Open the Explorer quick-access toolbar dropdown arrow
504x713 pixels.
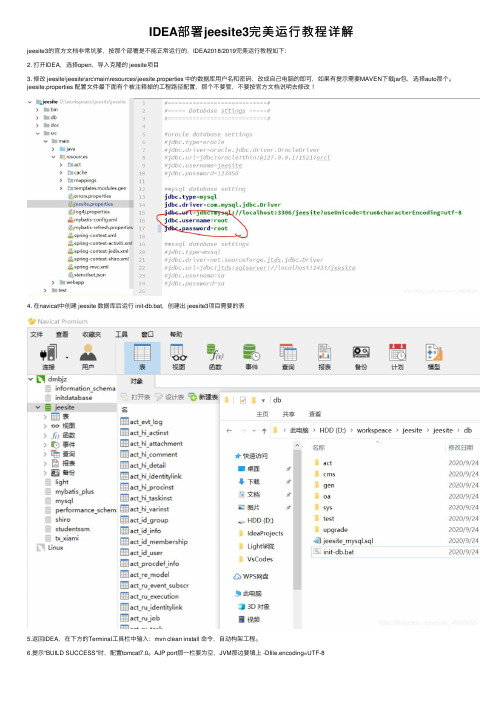pyautogui.click(x=263, y=400)
